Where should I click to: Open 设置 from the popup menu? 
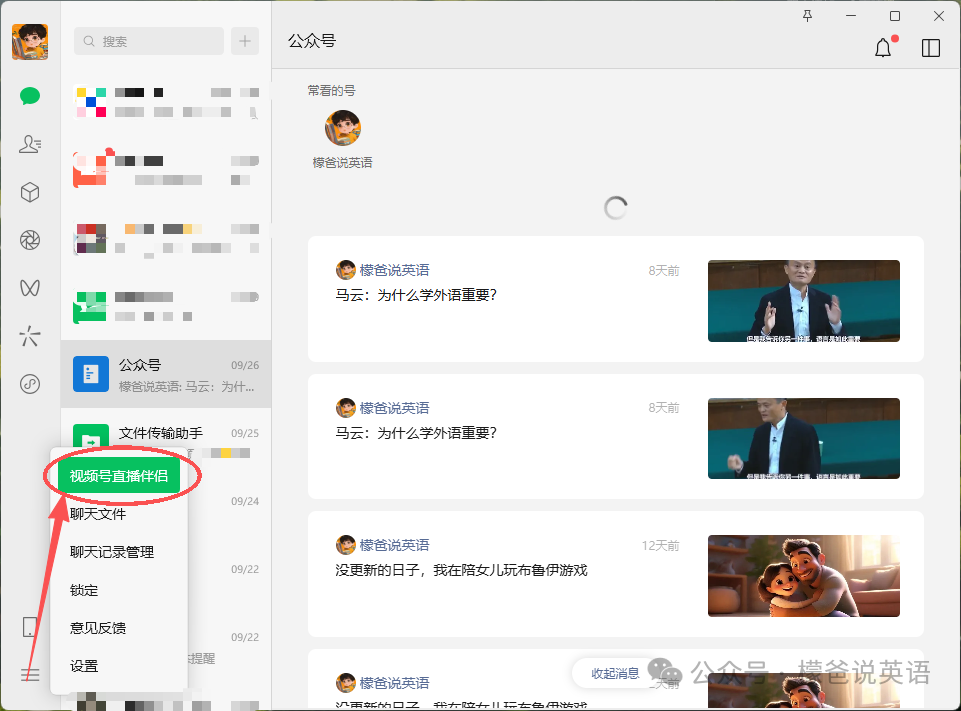(x=85, y=665)
